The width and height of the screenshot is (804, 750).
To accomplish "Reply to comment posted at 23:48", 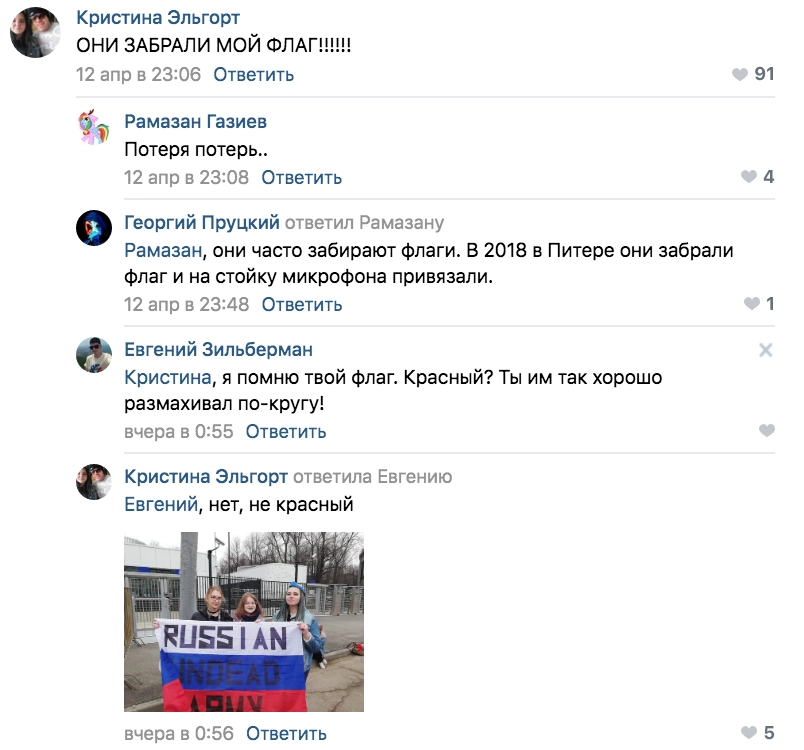I will (x=302, y=305).
